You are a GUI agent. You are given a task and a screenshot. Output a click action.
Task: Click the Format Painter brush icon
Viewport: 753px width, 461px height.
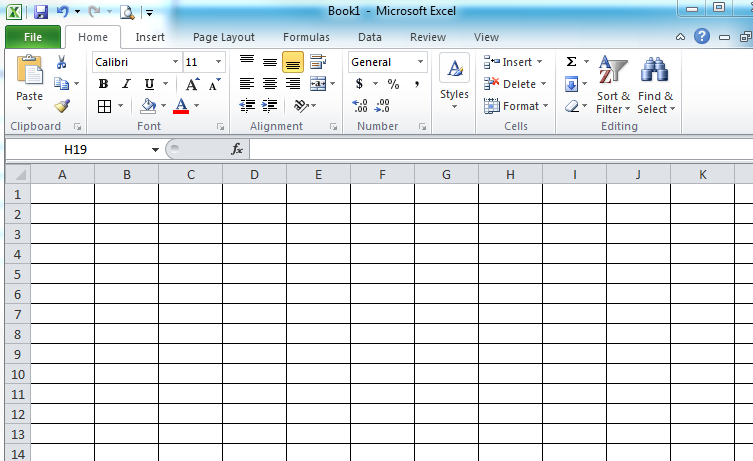pos(62,105)
